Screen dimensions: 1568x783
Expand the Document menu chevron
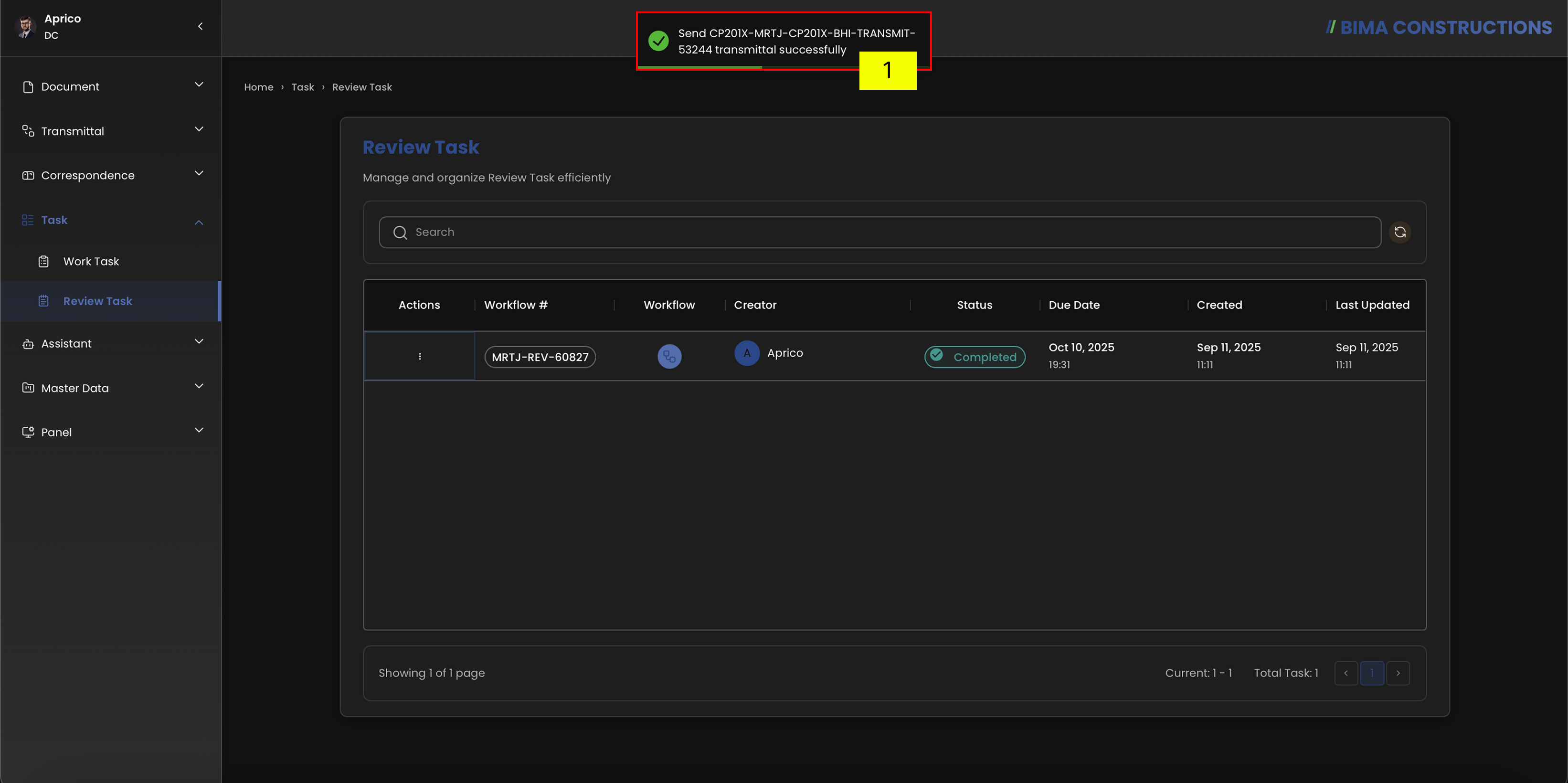point(199,85)
